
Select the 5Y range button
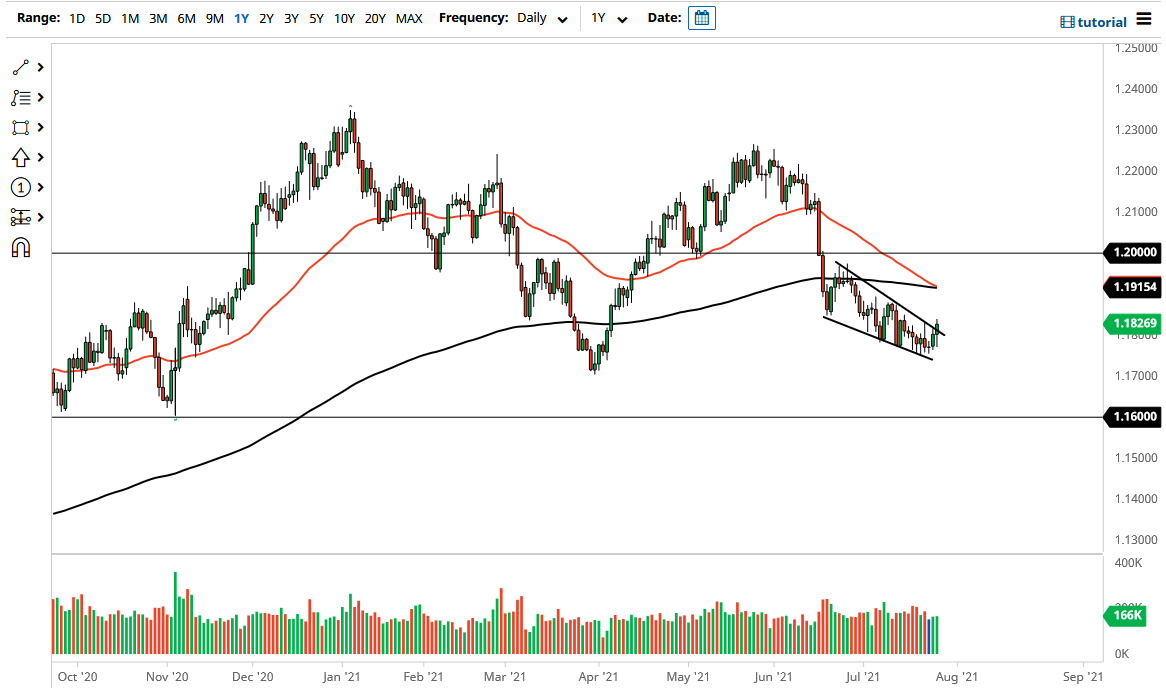(x=315, y=18)
